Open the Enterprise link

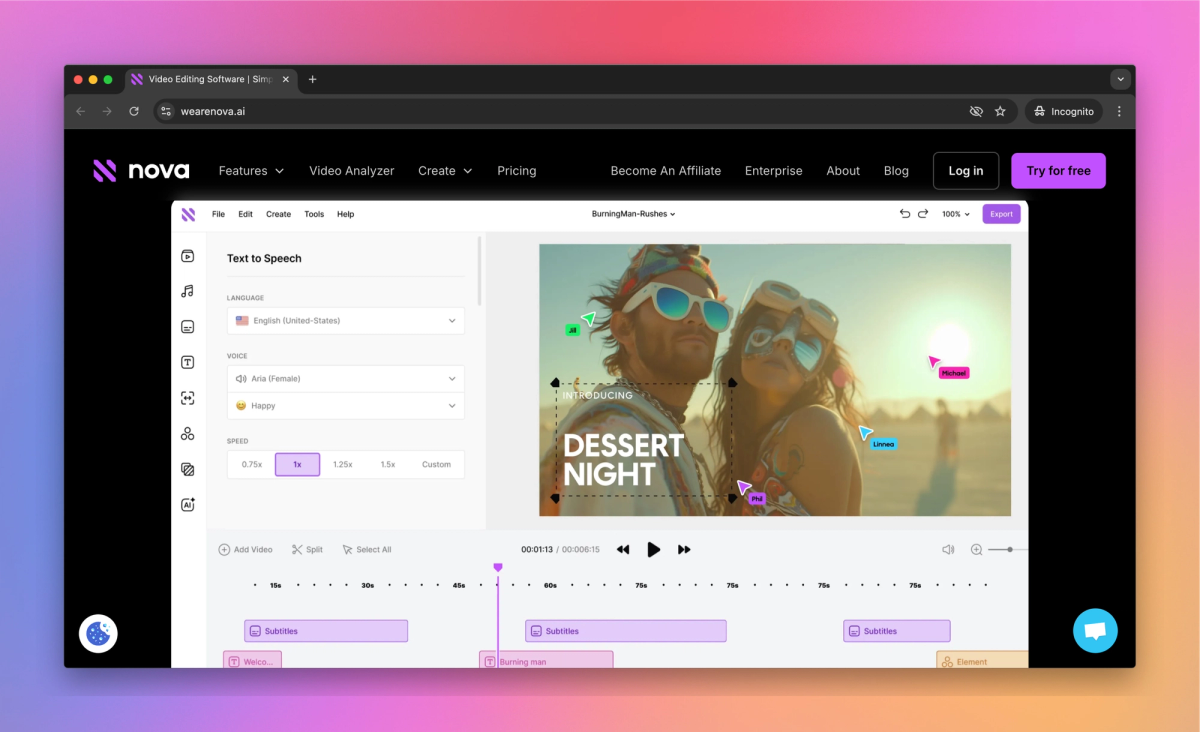[x=774, y=171]
